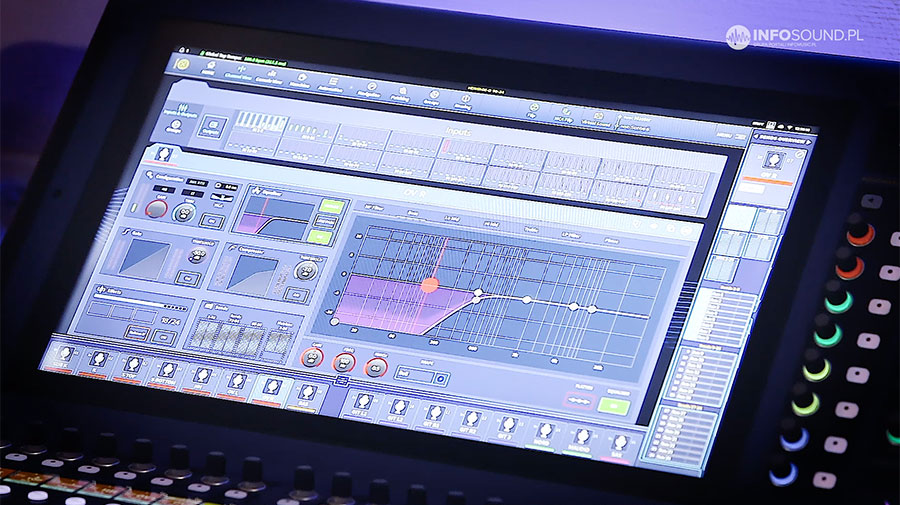Open the Gate curve thumbnail

coord(144,258)
